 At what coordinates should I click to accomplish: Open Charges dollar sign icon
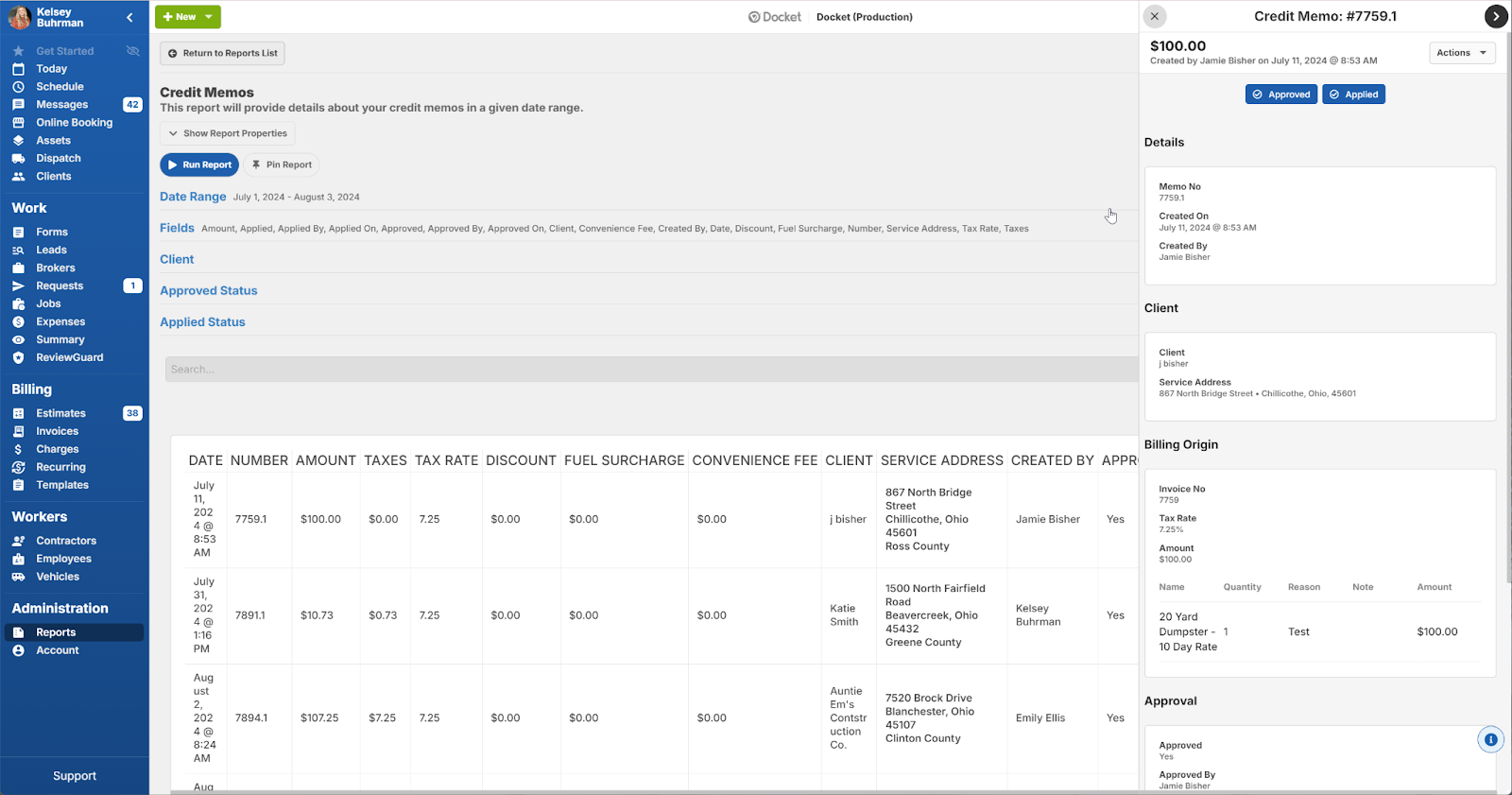tap(18, 450)
